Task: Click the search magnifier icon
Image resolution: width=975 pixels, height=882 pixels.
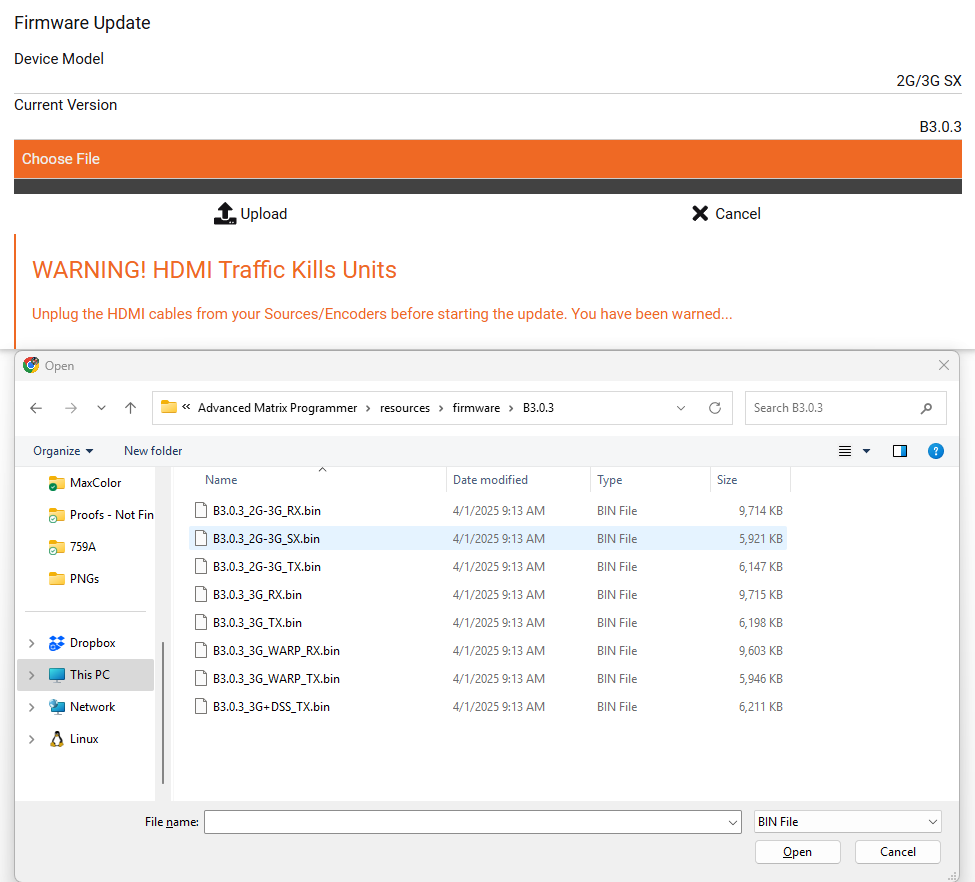Action: coord(926,408)
